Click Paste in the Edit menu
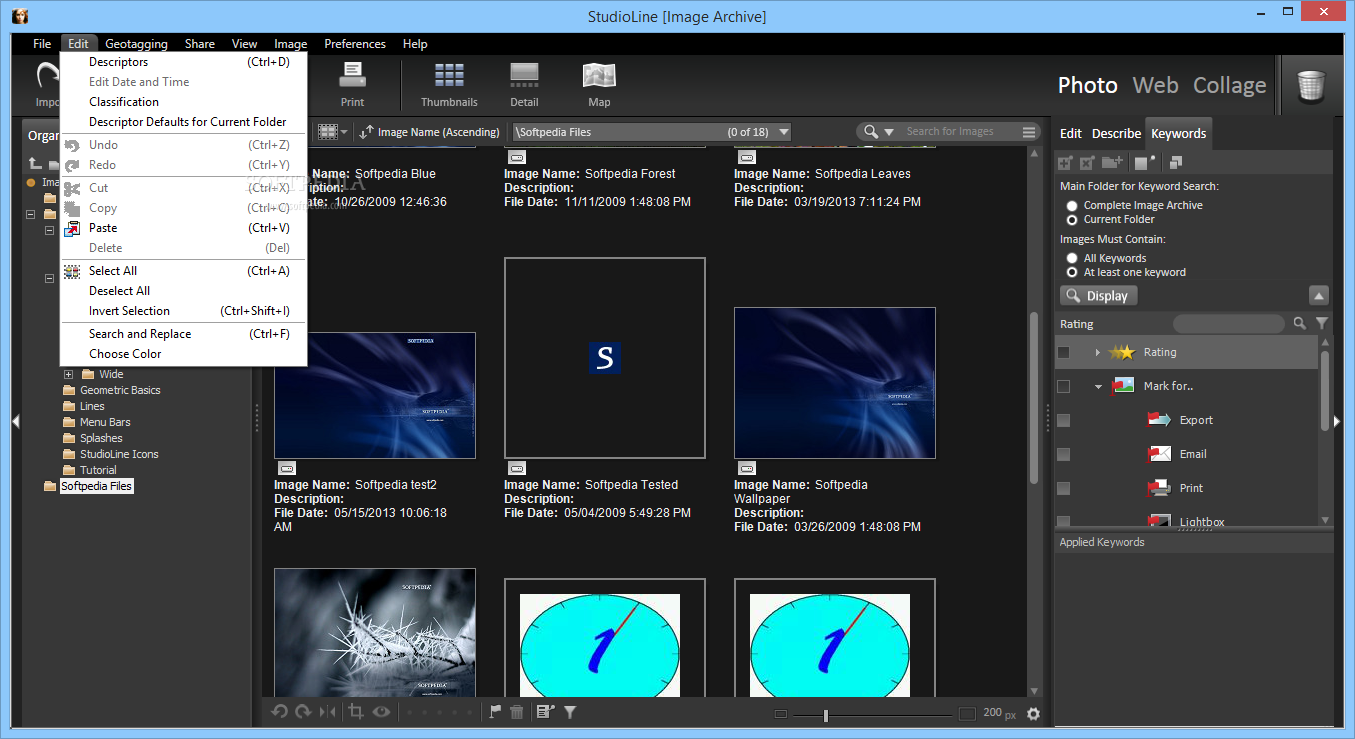The image size is (1355, 739). coord(183,228)
